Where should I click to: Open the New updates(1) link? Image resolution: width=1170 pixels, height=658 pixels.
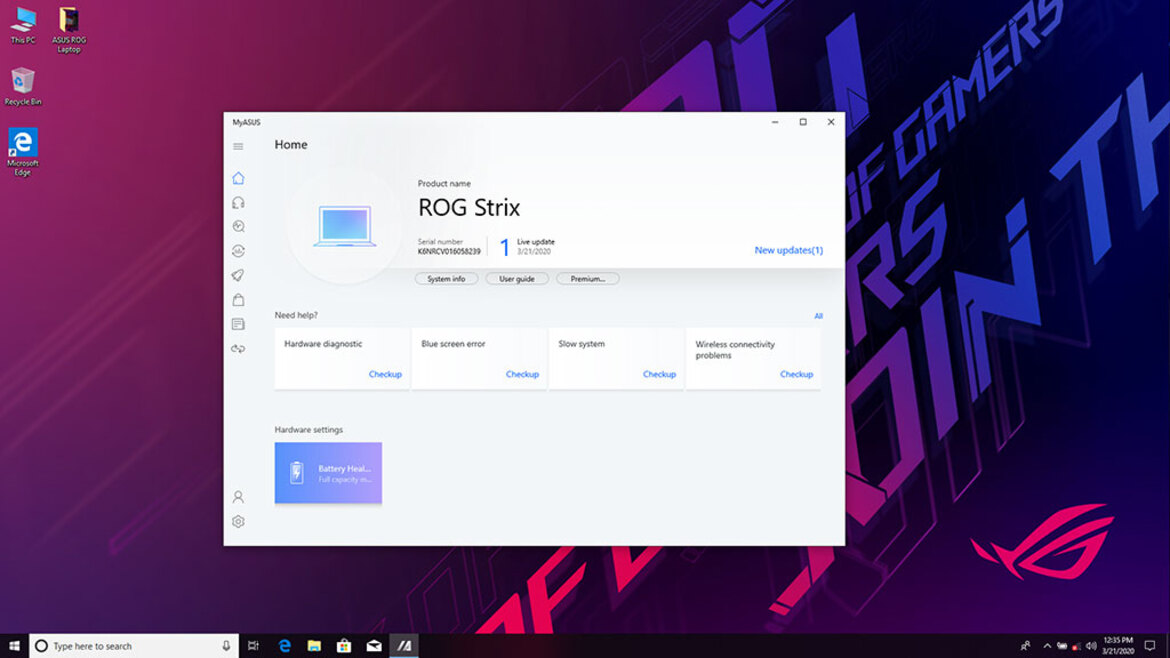pos(789,251)
